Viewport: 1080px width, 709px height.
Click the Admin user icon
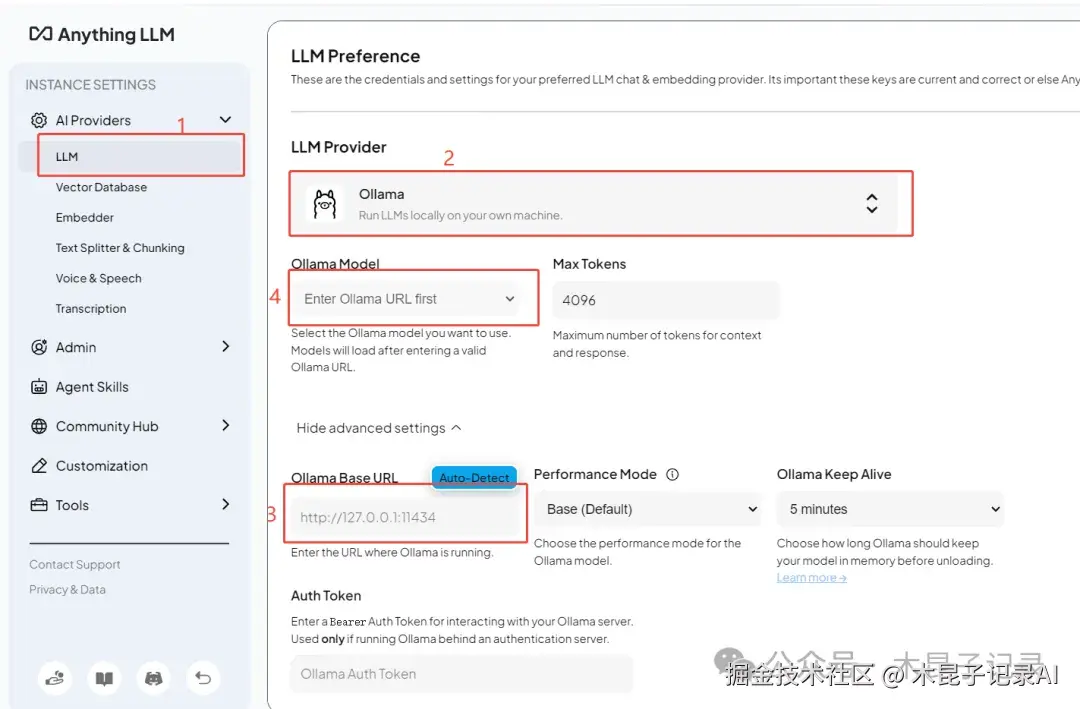click(39, 347)
